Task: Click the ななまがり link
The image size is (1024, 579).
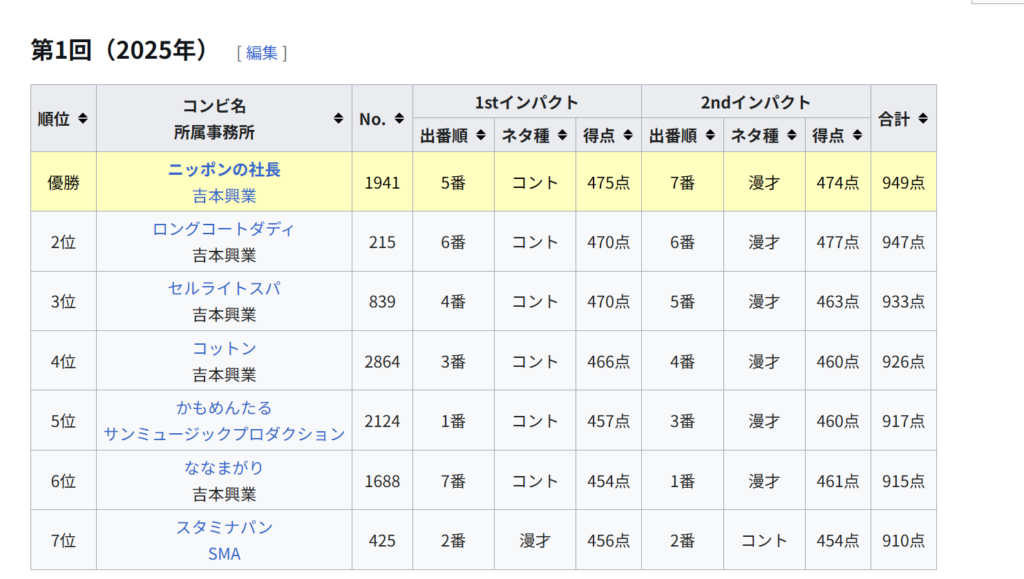Action: tap(224, 468)
